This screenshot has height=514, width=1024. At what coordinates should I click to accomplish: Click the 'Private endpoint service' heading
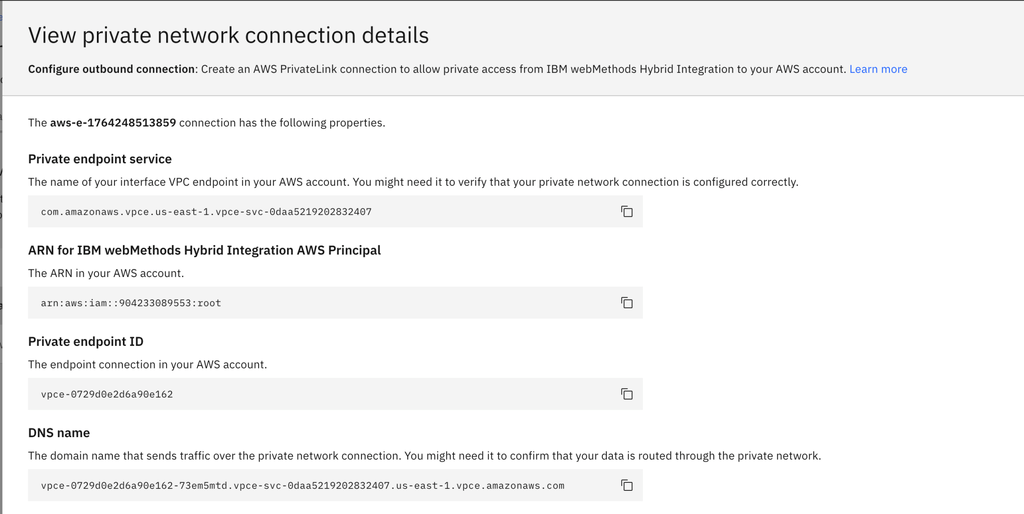100,159
